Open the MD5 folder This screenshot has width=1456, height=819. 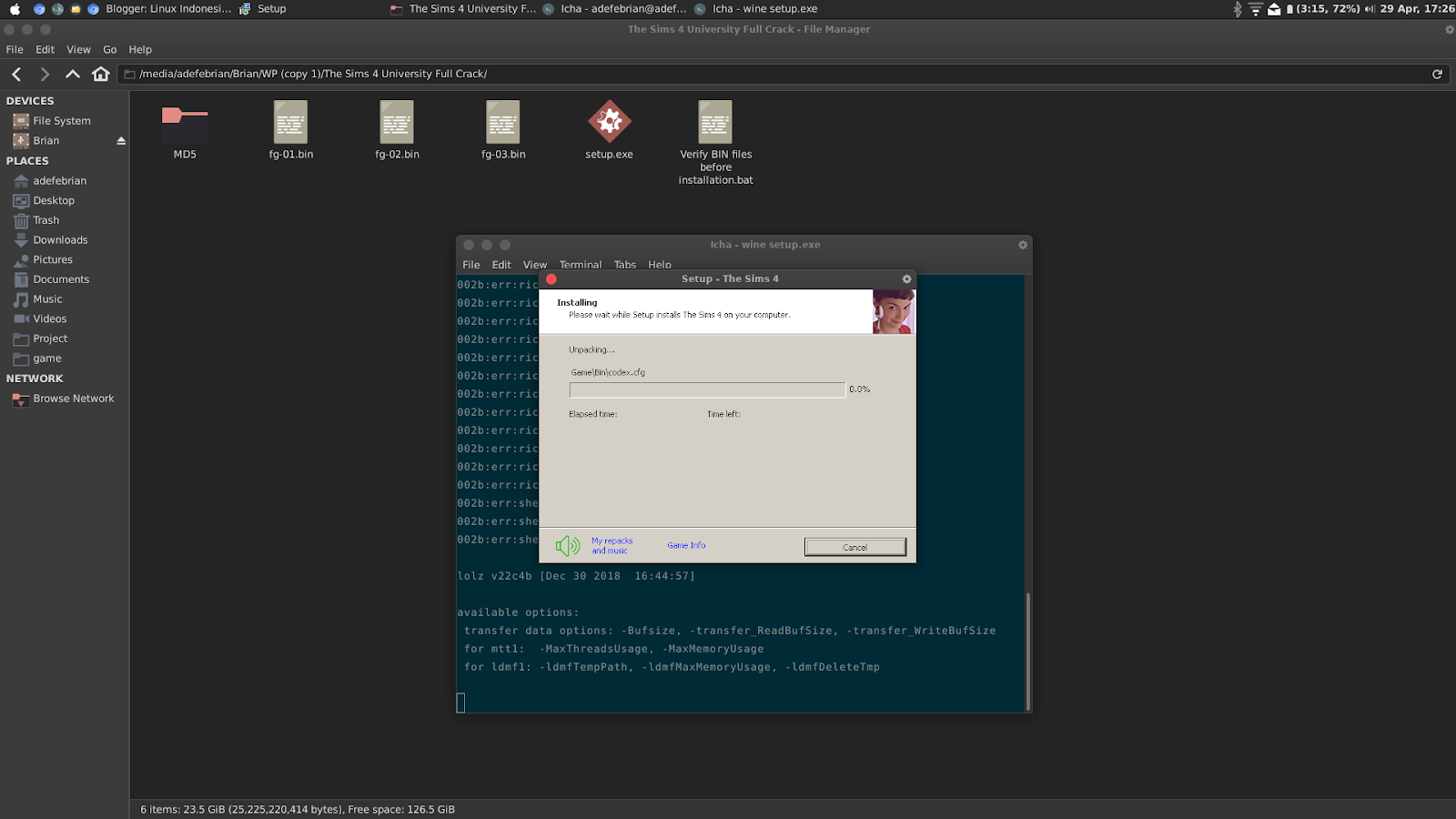[x=184, y=127]
